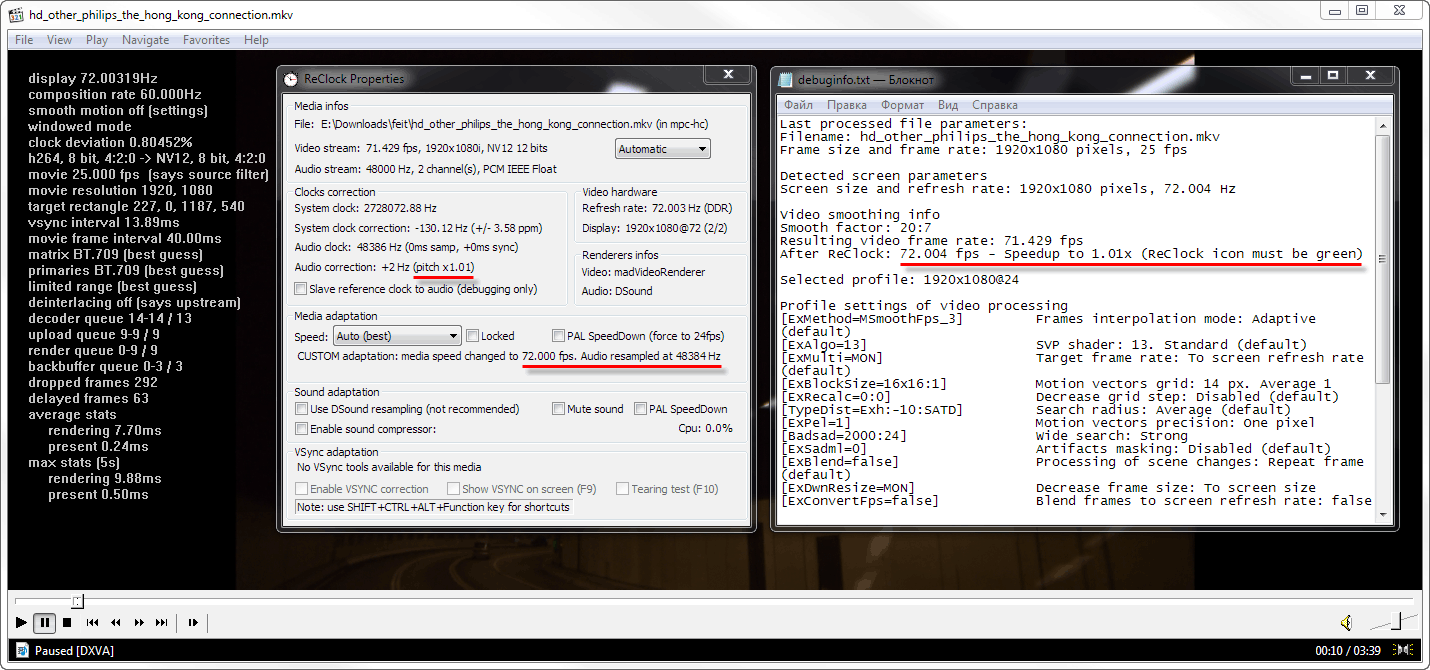Screen dimensions: 1430x670
Task: Check the 'Mute sound' option
Action: click(559, 409)
